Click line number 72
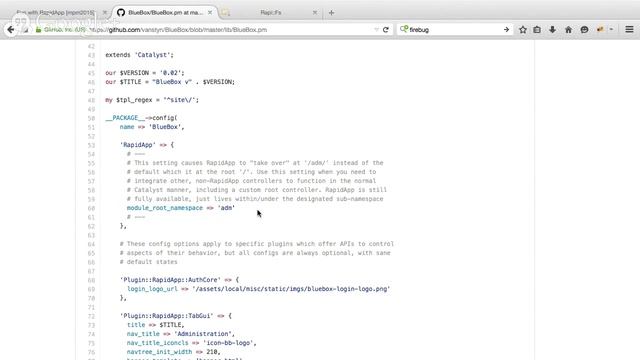The height and width of the screenshot is (360, 640). (91, 316)
